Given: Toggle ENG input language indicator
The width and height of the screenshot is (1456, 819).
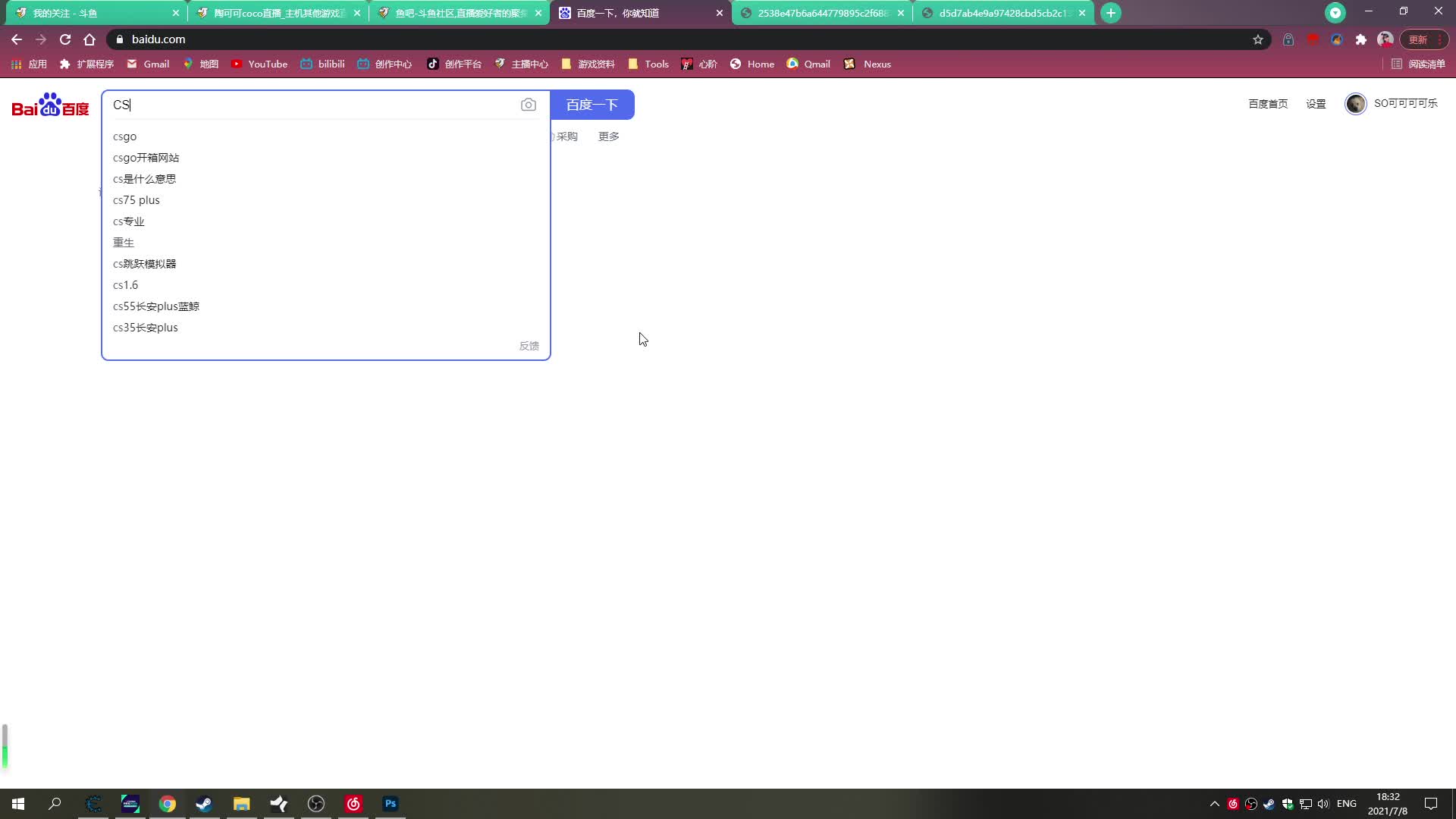Looking at the screenshot, I should pos(1347,804).
